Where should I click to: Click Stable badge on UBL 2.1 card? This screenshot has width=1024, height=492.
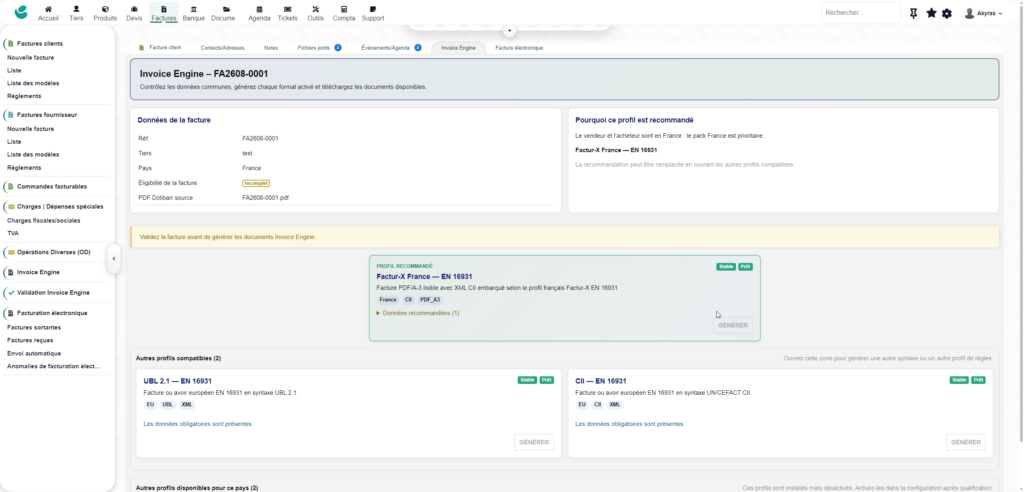click(x=527, y=380)
